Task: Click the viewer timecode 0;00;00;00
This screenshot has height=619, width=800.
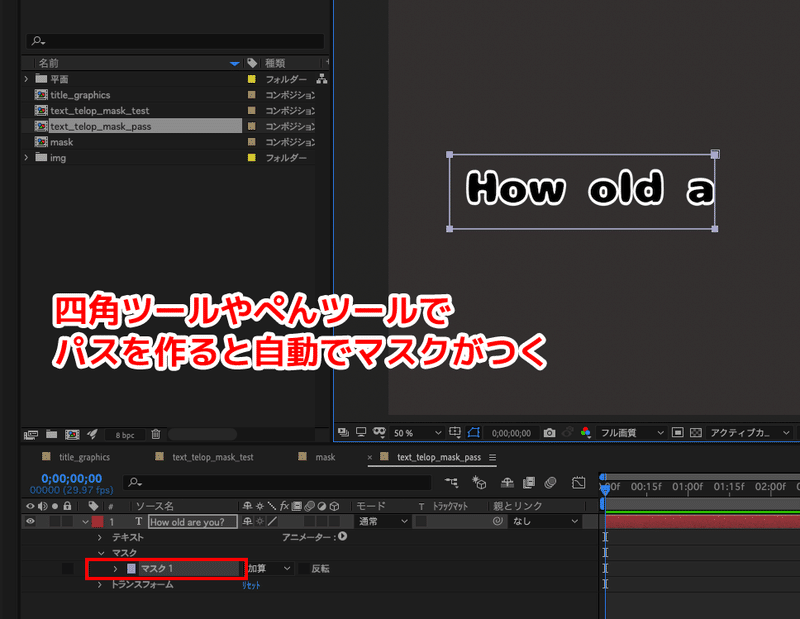Action: [x=511, y=433]
